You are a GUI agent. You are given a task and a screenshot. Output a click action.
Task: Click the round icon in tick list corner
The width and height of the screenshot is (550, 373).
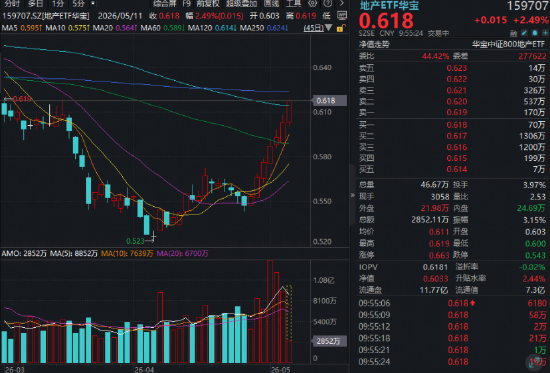click(534, 362)
